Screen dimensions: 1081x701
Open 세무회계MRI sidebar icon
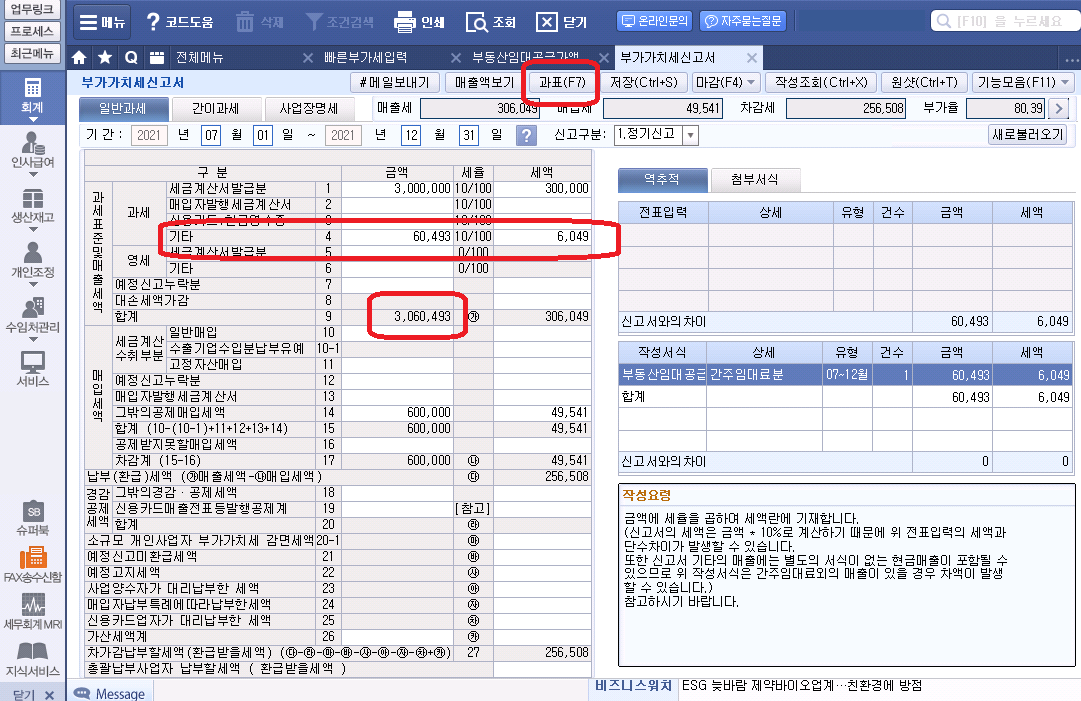point(32,611)
